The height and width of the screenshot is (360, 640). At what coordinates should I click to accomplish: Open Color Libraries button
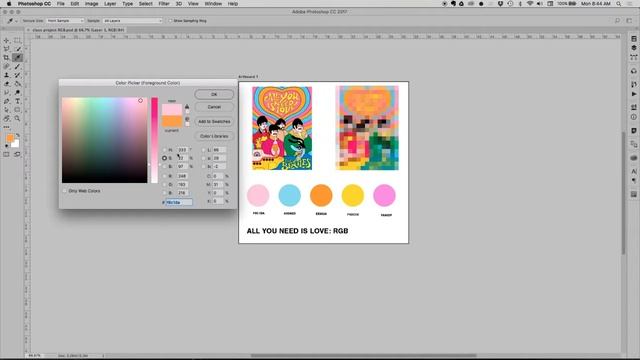[x=214, y=136]
